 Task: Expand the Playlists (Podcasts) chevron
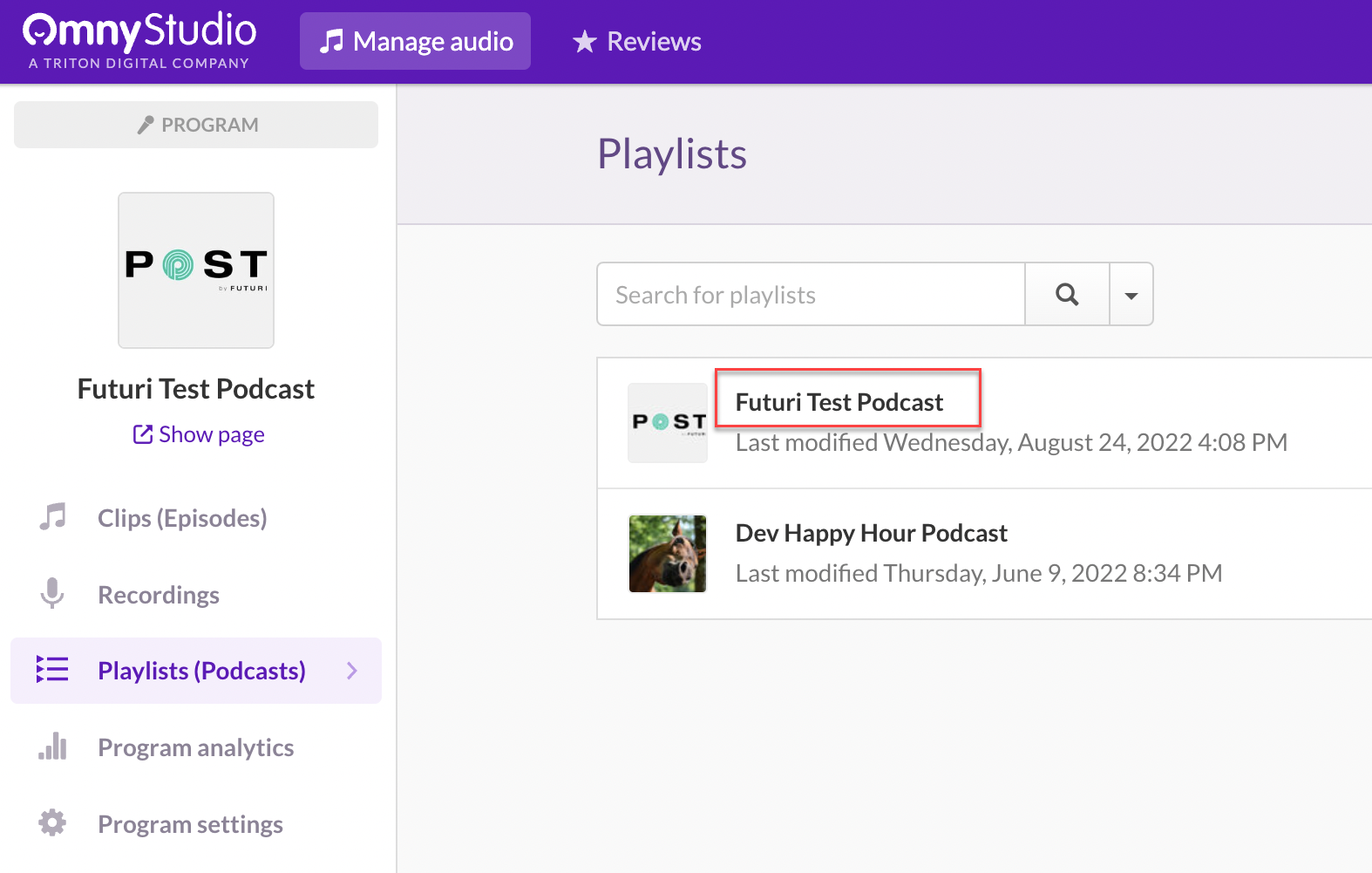click(352, 670)
